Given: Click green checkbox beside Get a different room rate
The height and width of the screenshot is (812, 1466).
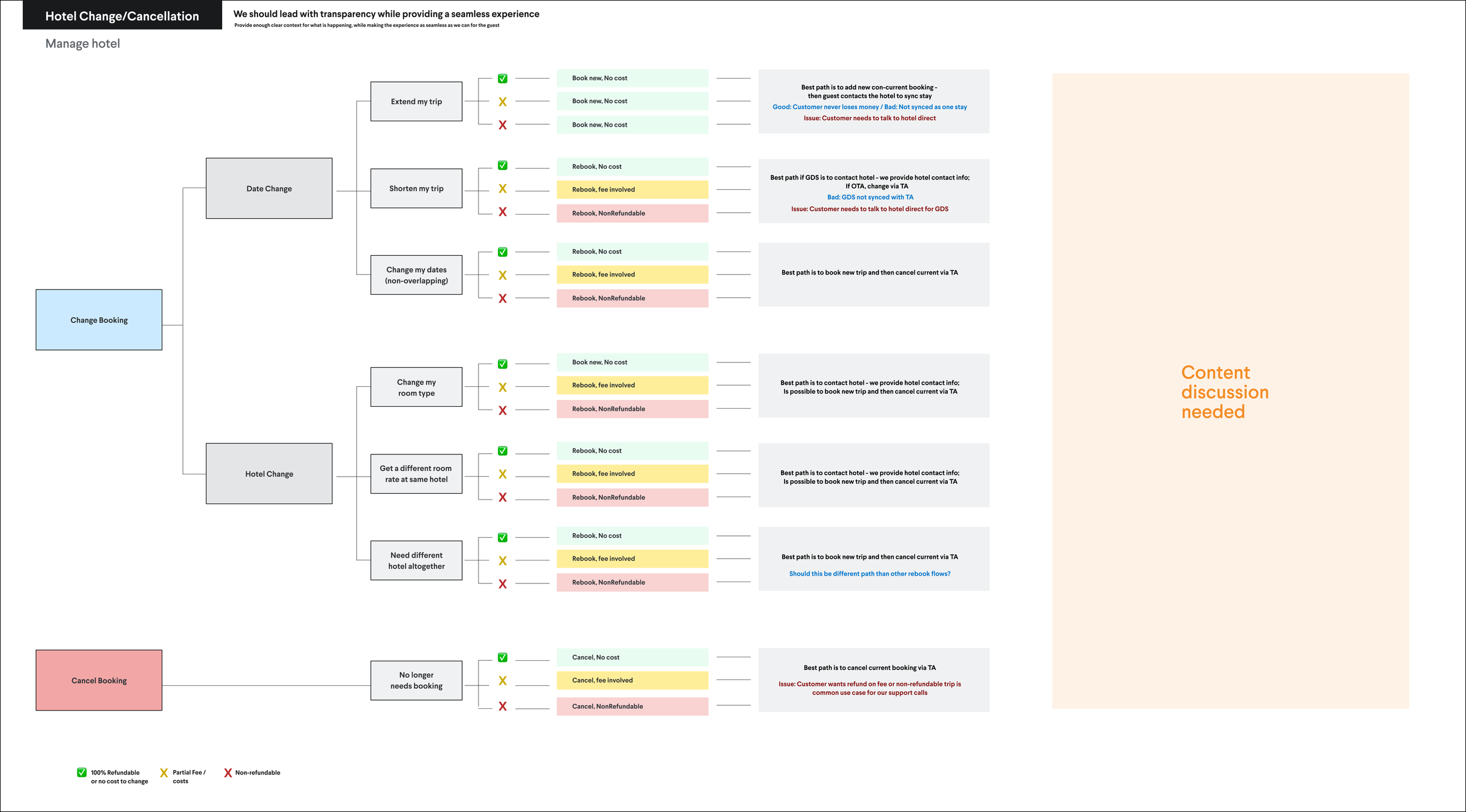Looking at the screenshot, I should pyautogui.click(x=503, y=451).
